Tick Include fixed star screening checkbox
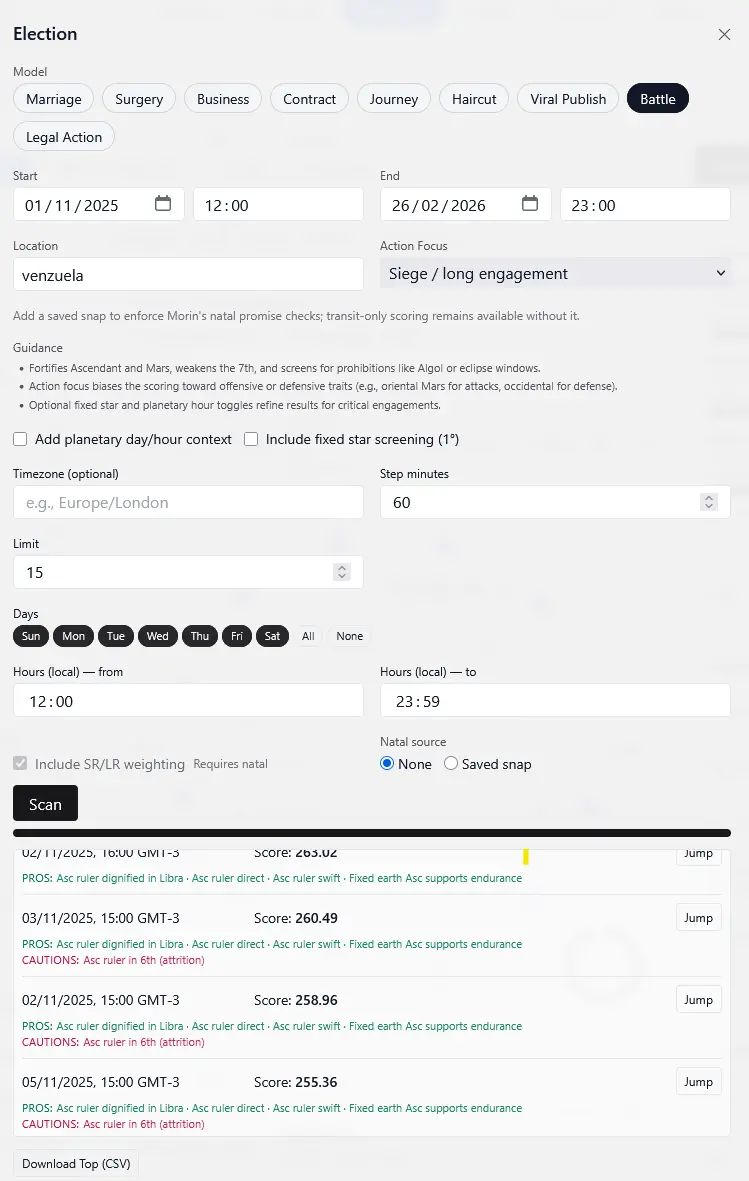The image size is (749, 1181). pos(251,439)
